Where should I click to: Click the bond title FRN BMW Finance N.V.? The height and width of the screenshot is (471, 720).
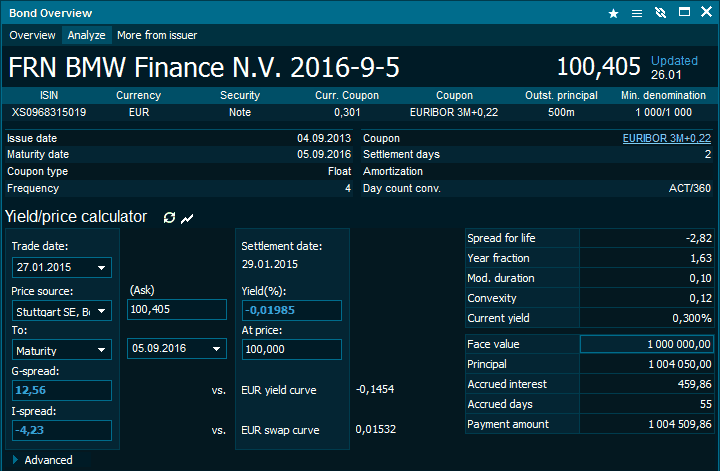[x=204, y=67]
